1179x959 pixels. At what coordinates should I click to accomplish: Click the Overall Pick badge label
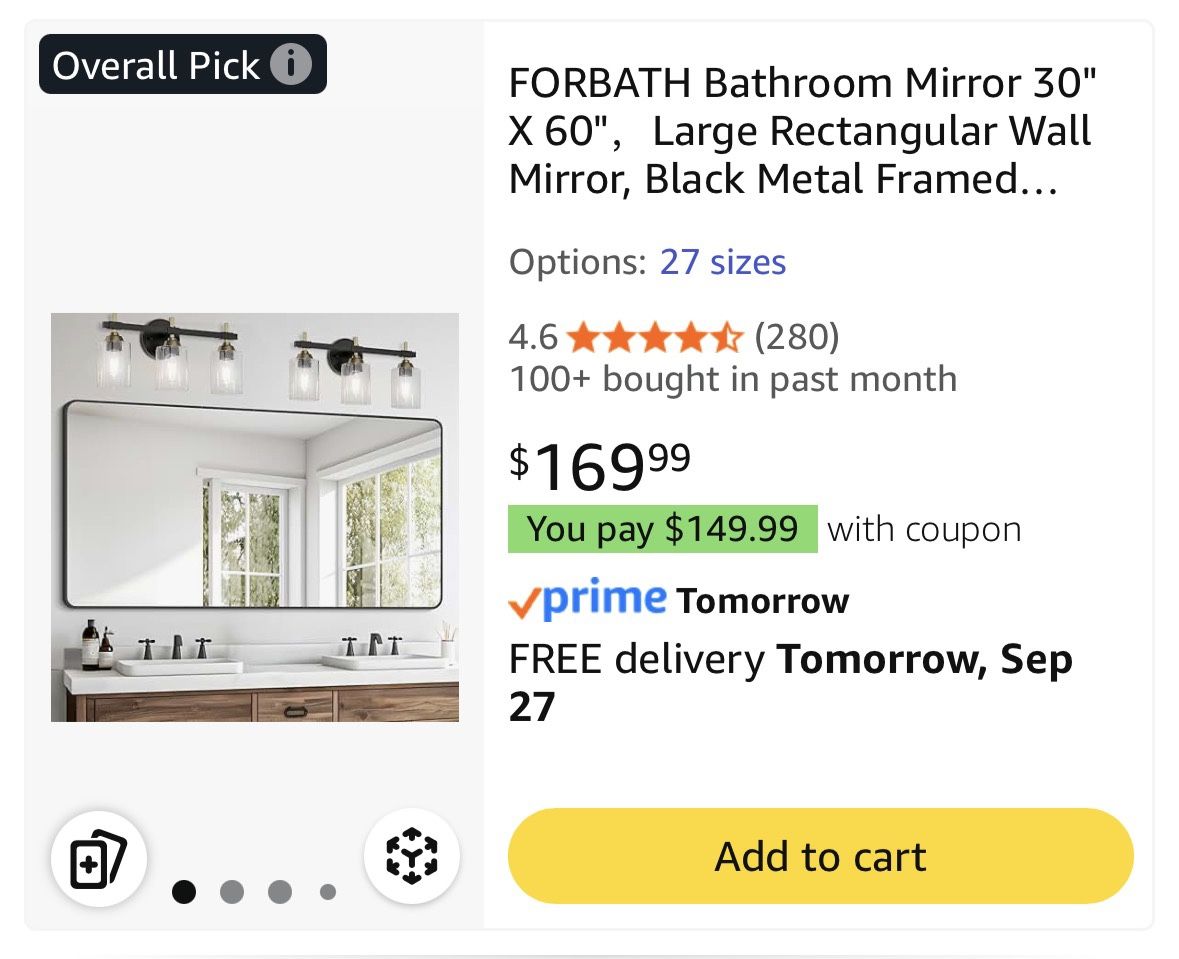click(155, 65)
